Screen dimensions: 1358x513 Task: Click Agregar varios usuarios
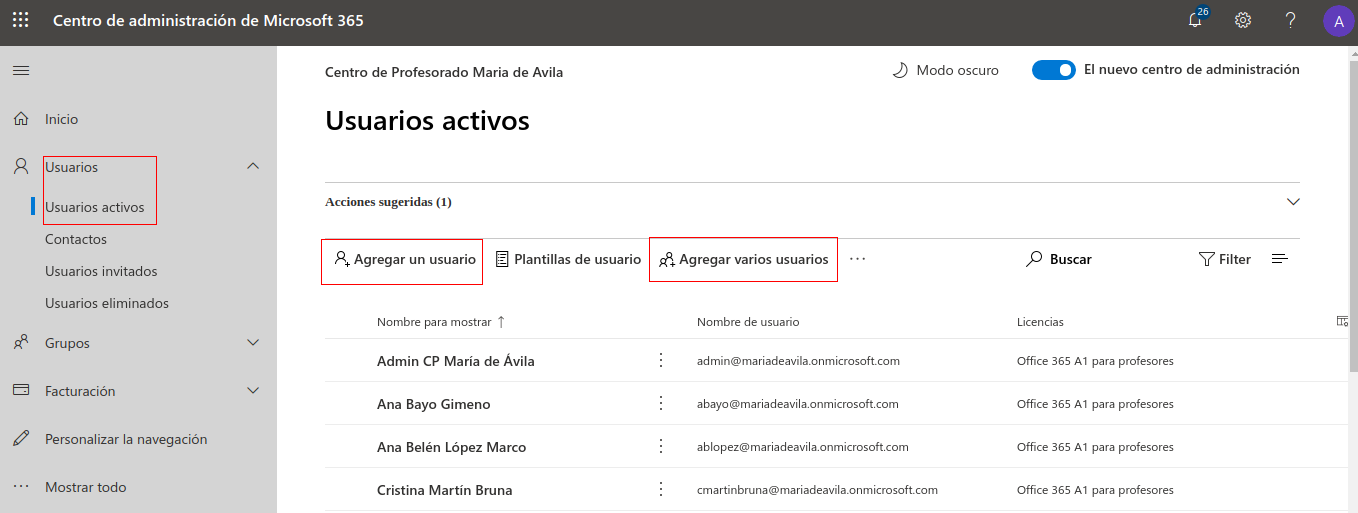click(743, 259)
